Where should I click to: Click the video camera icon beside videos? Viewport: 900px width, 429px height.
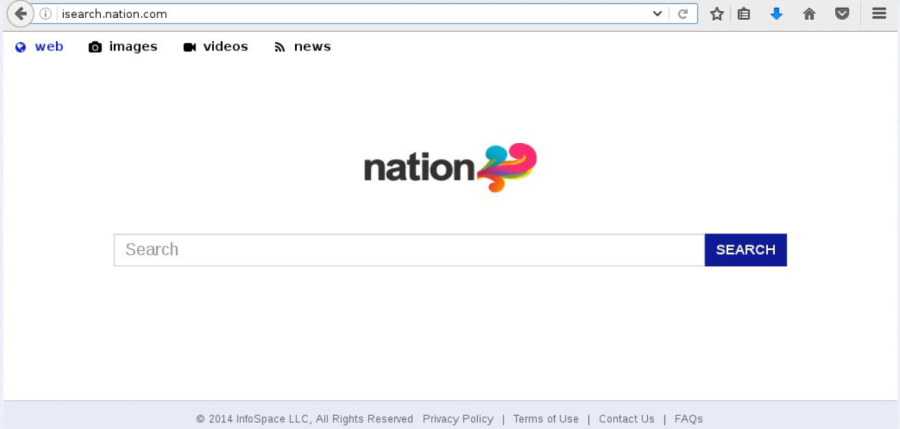(x=189, y=47)
